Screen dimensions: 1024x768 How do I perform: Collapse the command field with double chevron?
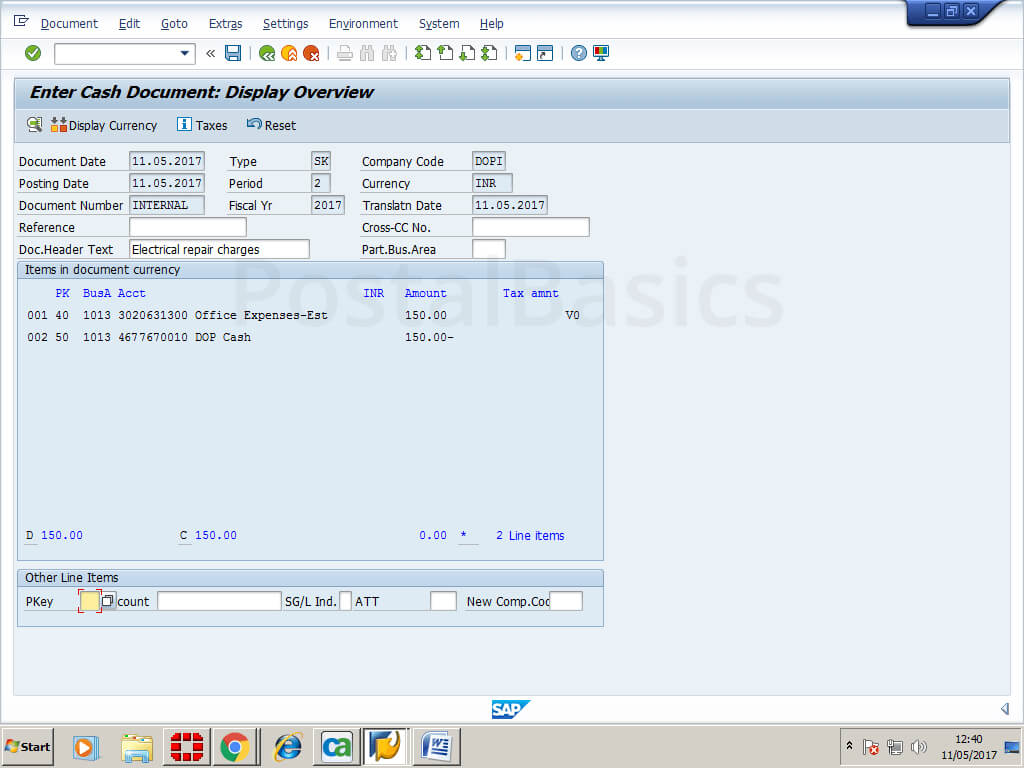210,53
